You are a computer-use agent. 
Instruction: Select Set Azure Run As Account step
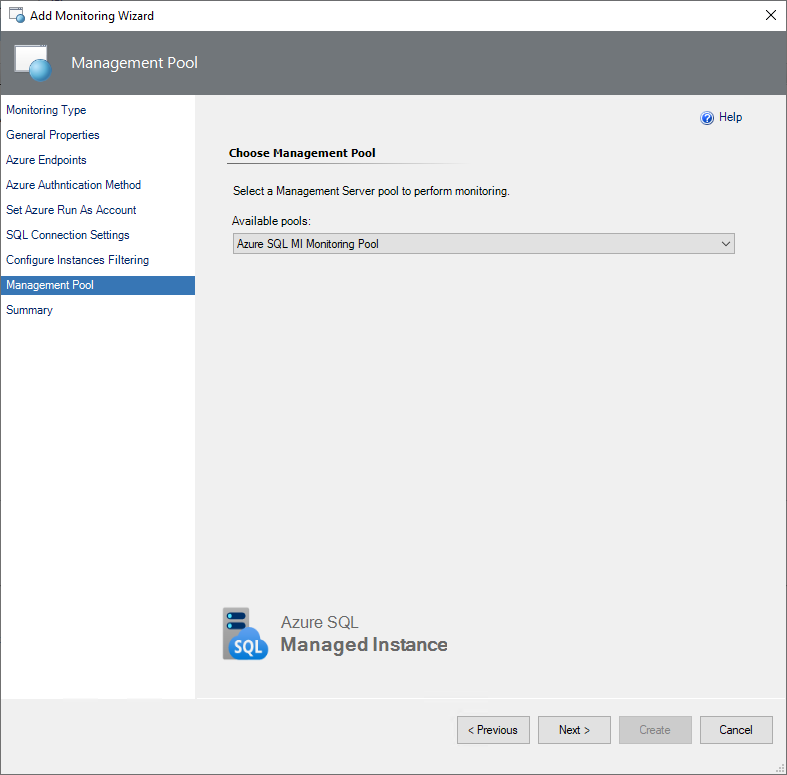tap(71, 210)
